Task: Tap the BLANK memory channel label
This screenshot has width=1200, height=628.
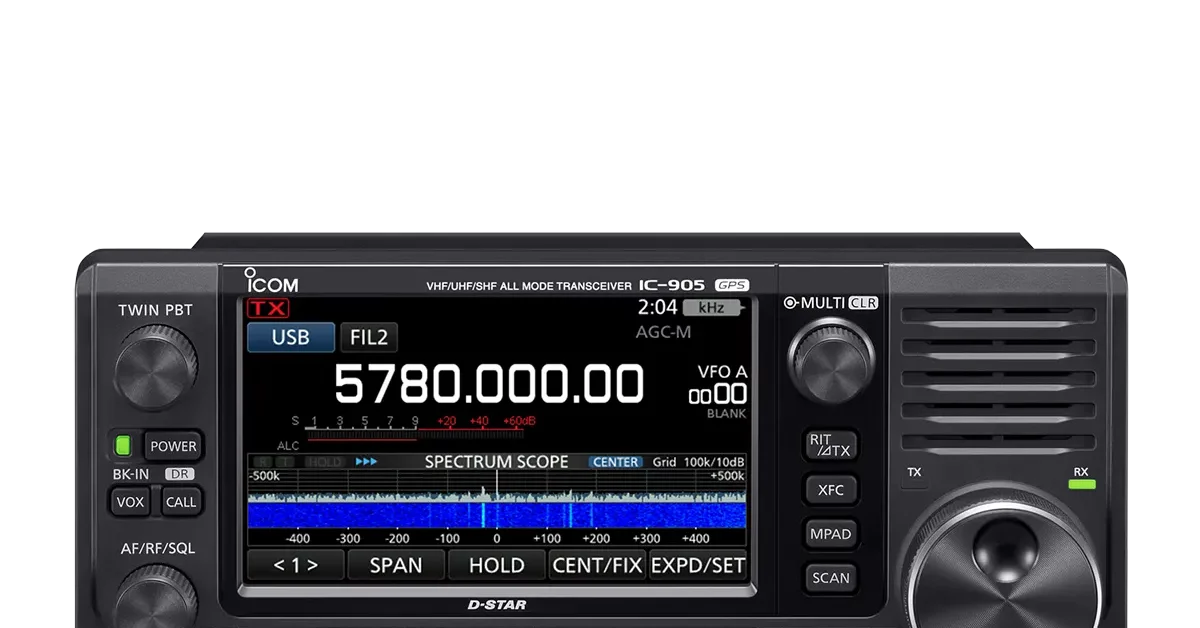Action: (x=726, y=414)
